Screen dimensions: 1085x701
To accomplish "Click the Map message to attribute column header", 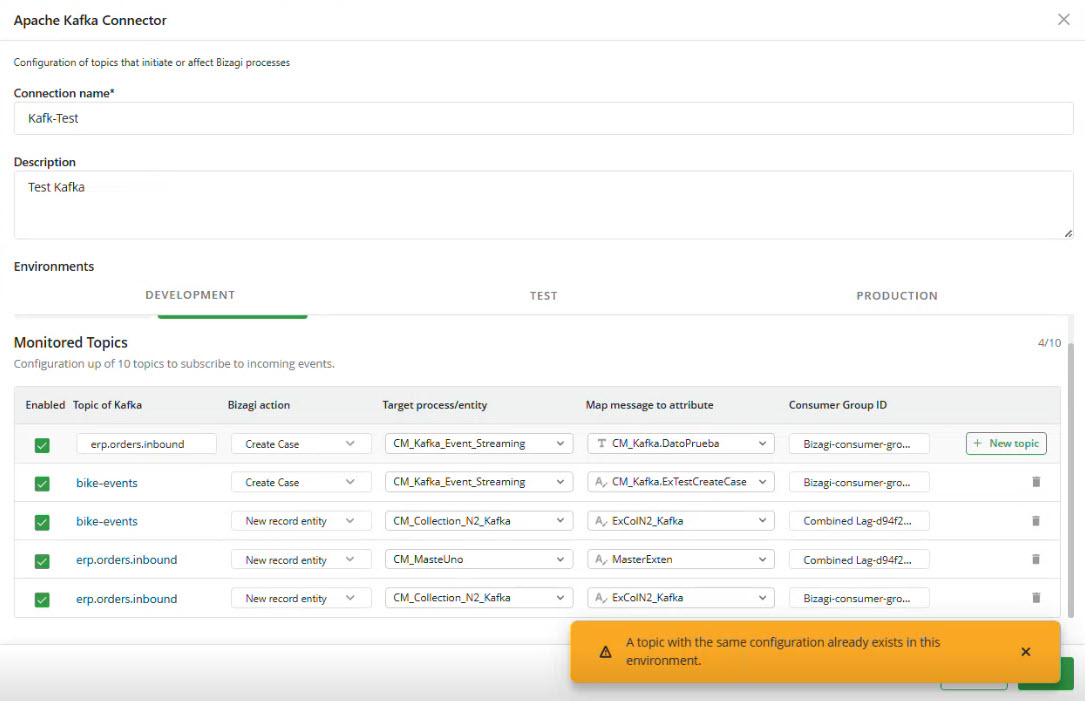I will [x=649, y=405].
